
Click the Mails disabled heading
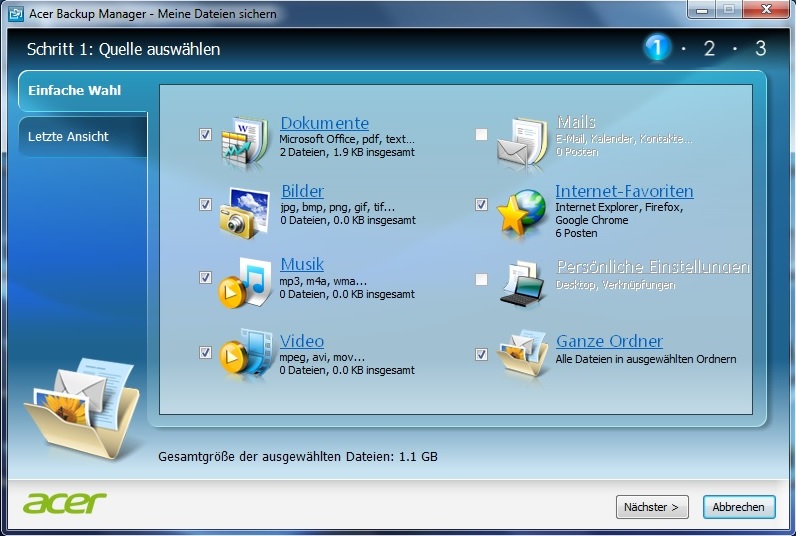[x=576, y=122]
